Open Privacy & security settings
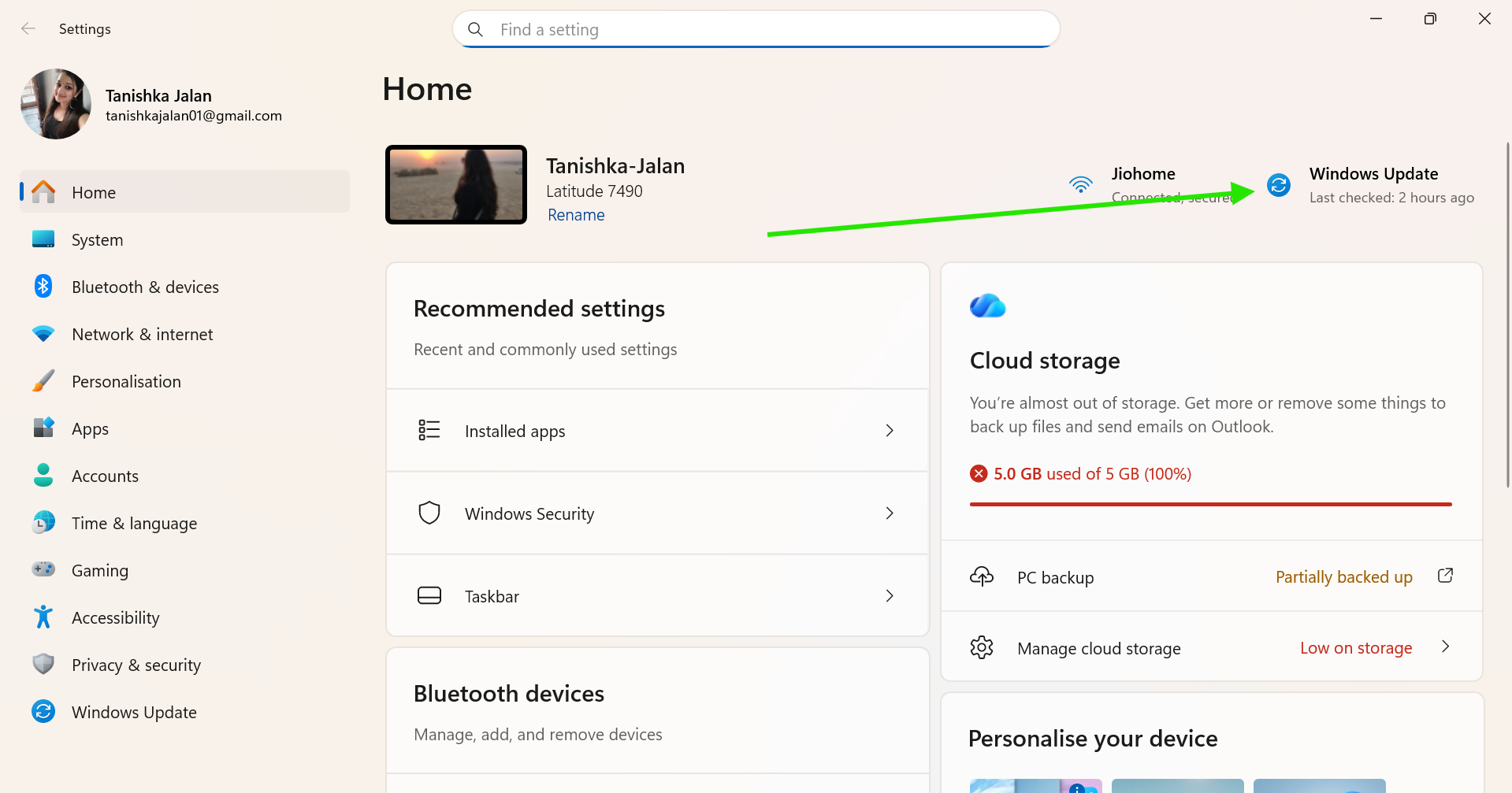Screen dimensions: 1512x793 (185, 665)
